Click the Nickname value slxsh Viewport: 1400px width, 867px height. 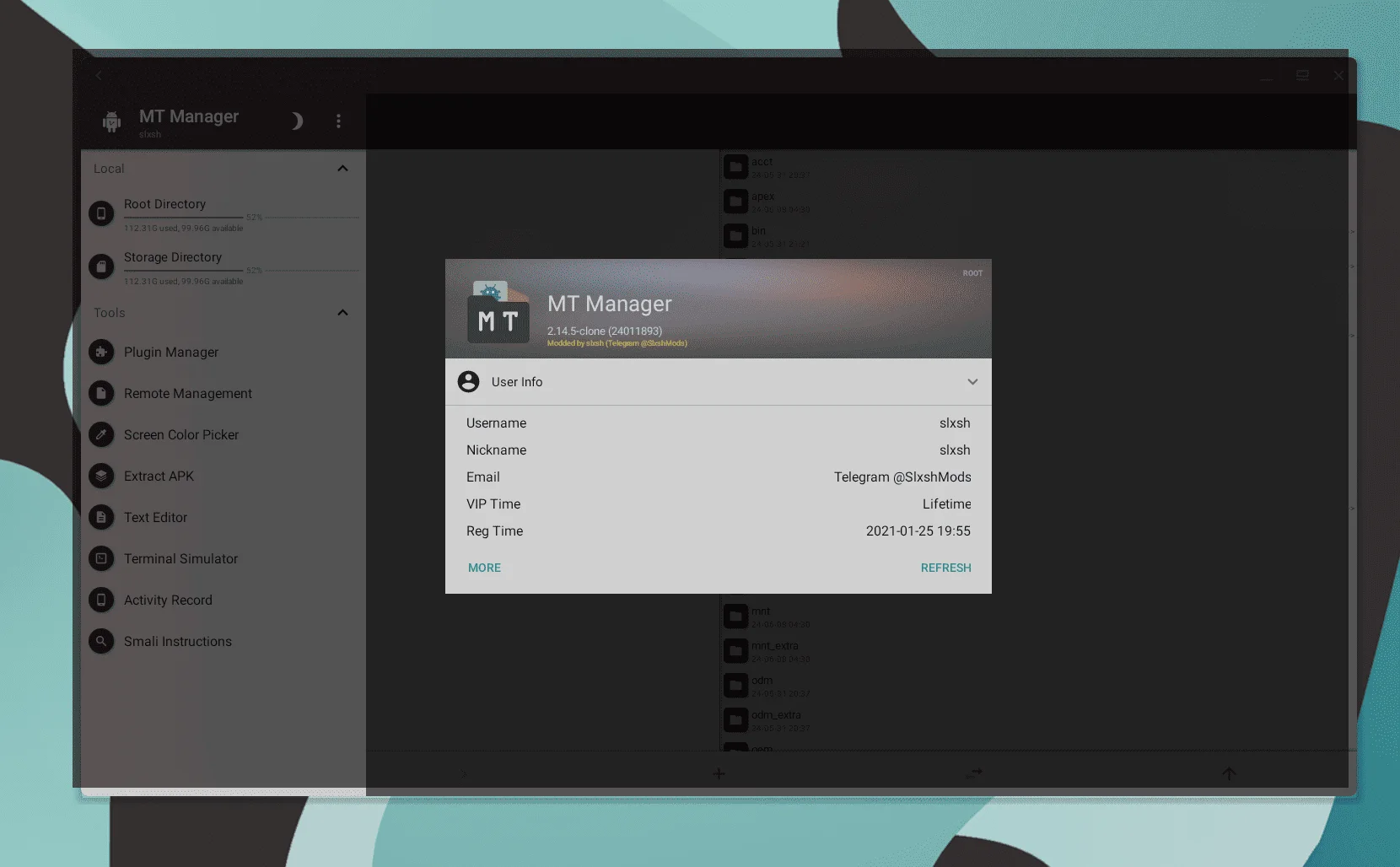tap(955, 450)
